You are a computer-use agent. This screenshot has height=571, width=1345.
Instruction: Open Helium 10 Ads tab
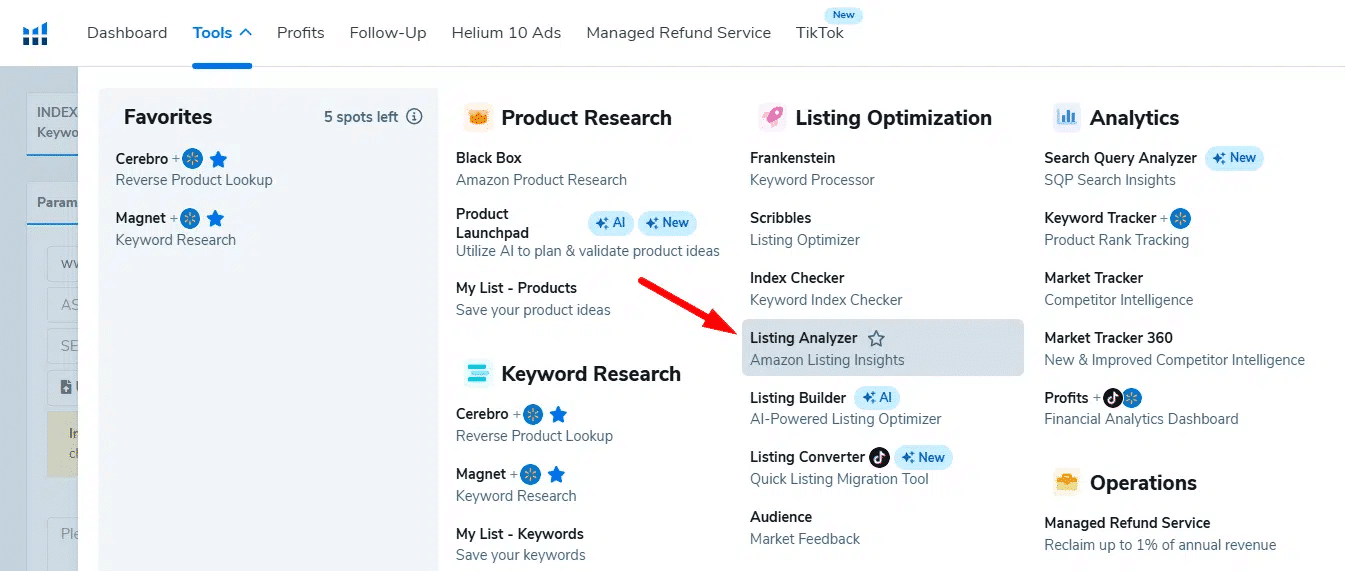point(506,33)
